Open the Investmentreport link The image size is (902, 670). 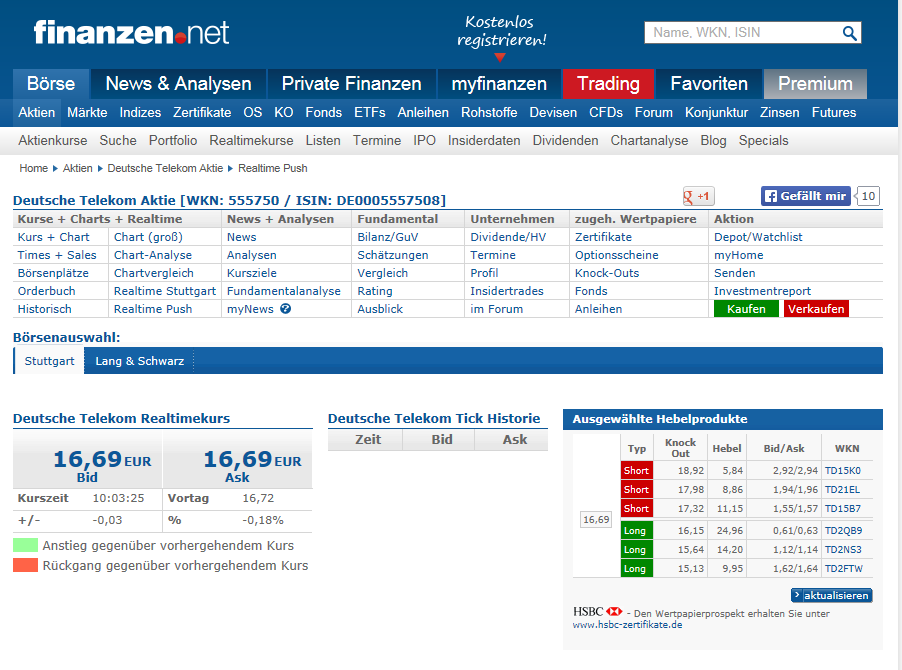[x=762, y=291]
